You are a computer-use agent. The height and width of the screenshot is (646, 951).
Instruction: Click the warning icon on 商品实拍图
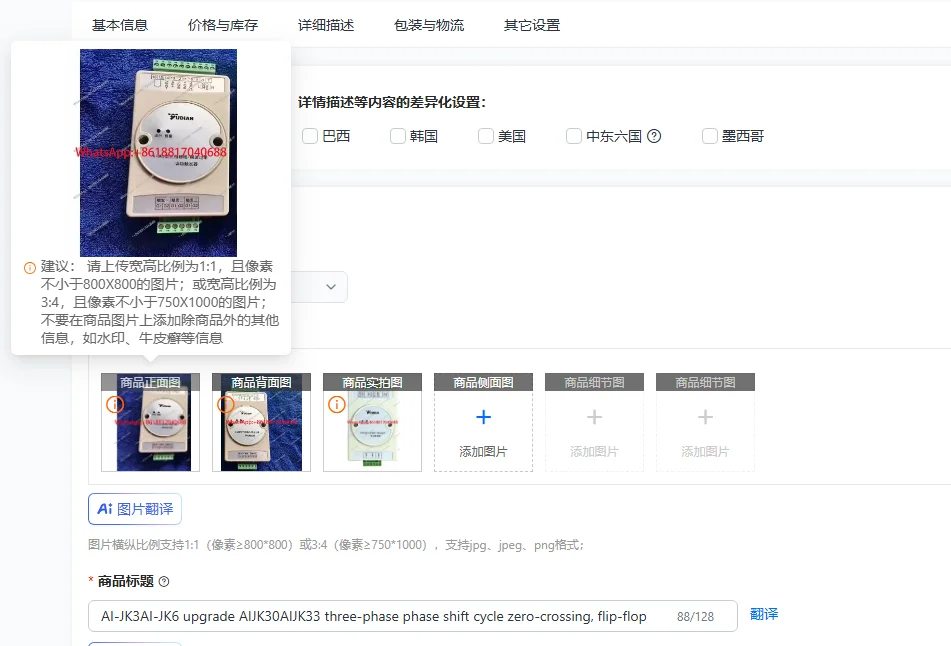coord(337,404)
